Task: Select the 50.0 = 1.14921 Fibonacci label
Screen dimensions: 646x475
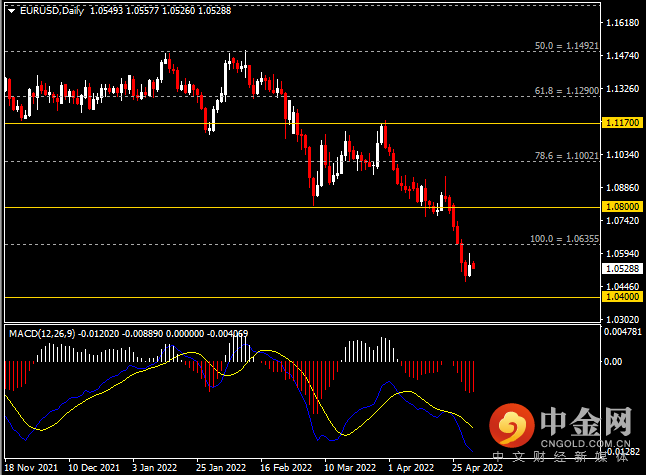Action: [x=566, y=46]
